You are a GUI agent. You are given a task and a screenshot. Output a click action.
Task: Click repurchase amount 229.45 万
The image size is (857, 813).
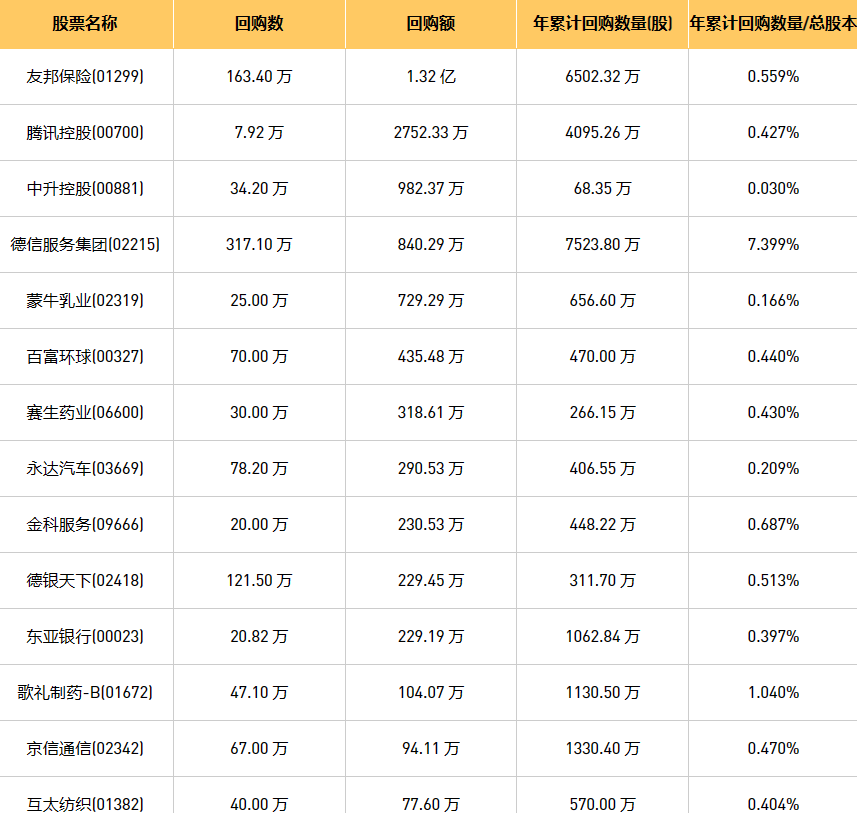point(431,581)
